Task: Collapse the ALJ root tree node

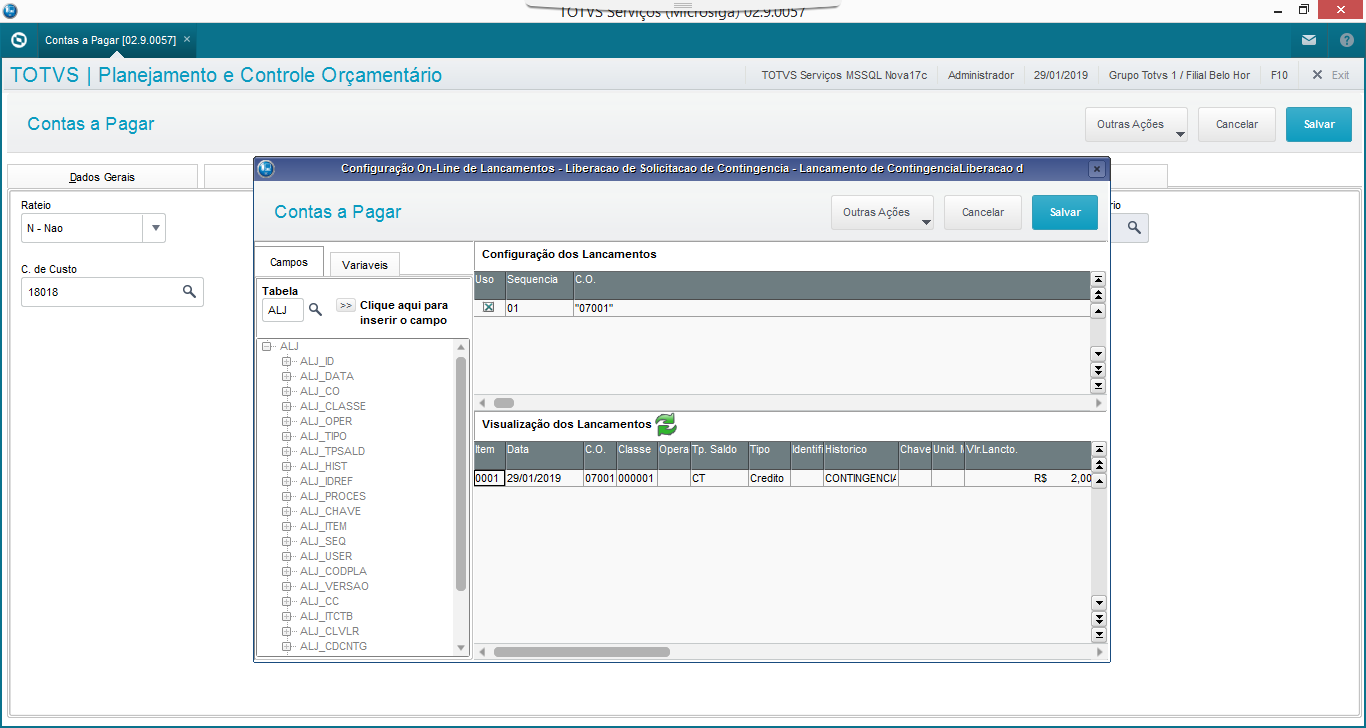Action: tap(267, 346)
